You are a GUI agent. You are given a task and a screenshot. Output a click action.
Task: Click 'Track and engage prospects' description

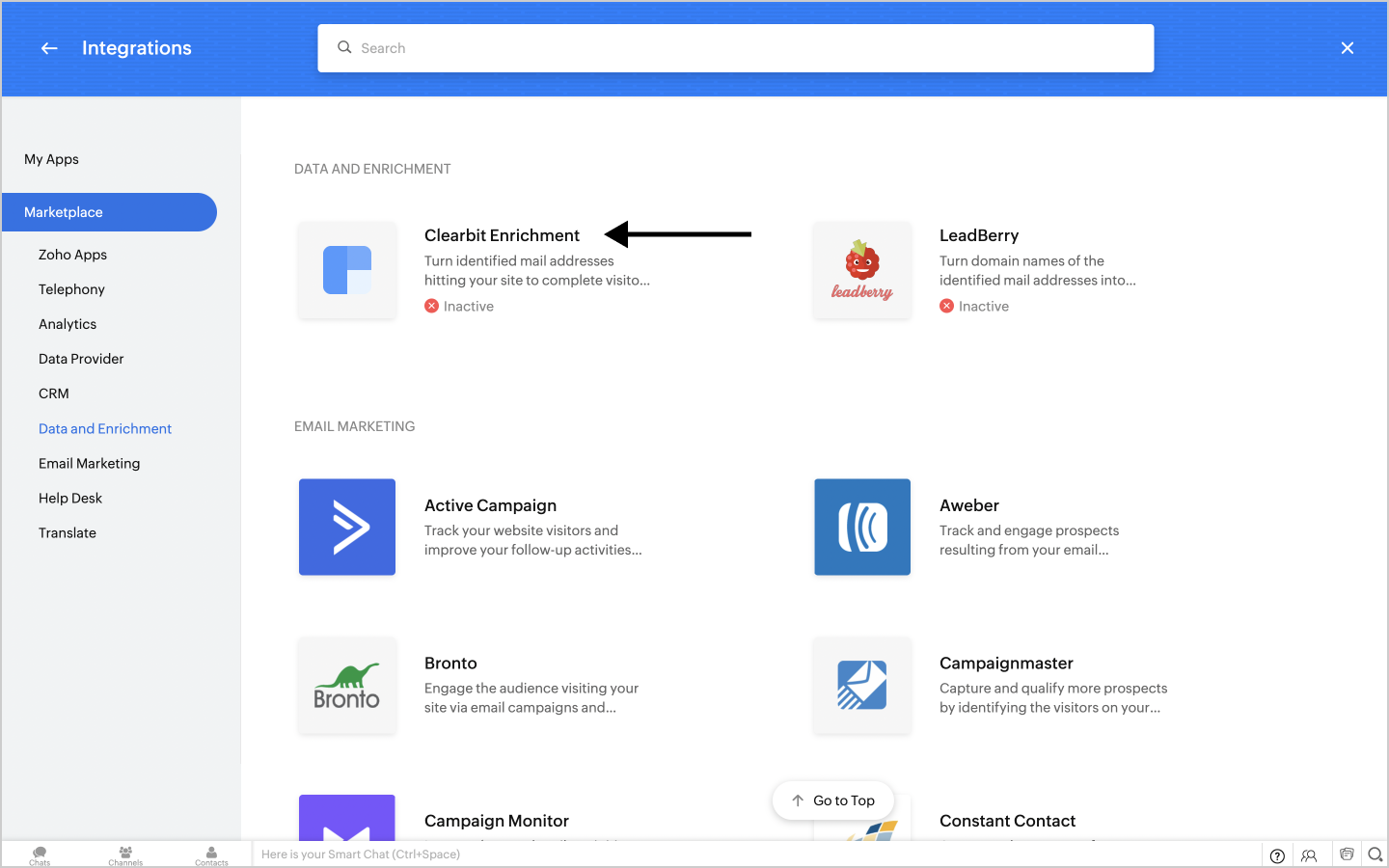[1029, 530]
